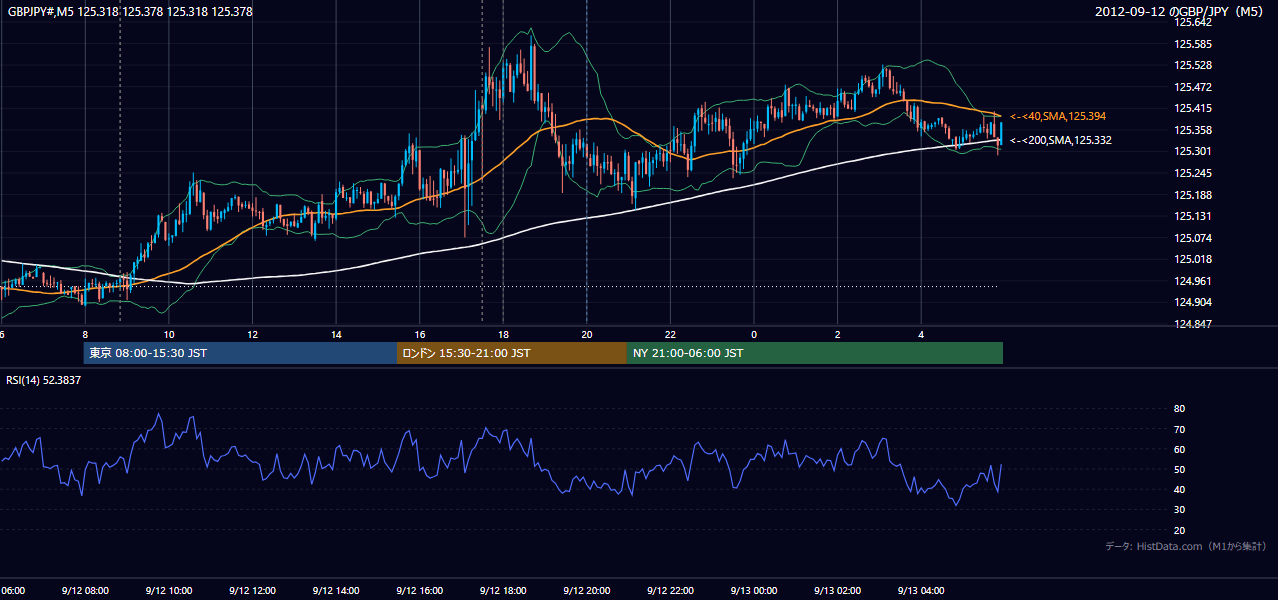Image resolution: width=1278 pixels, height=600 pixels.
Task: Click the RSI 70 level label
Action: coord(1179,429)
